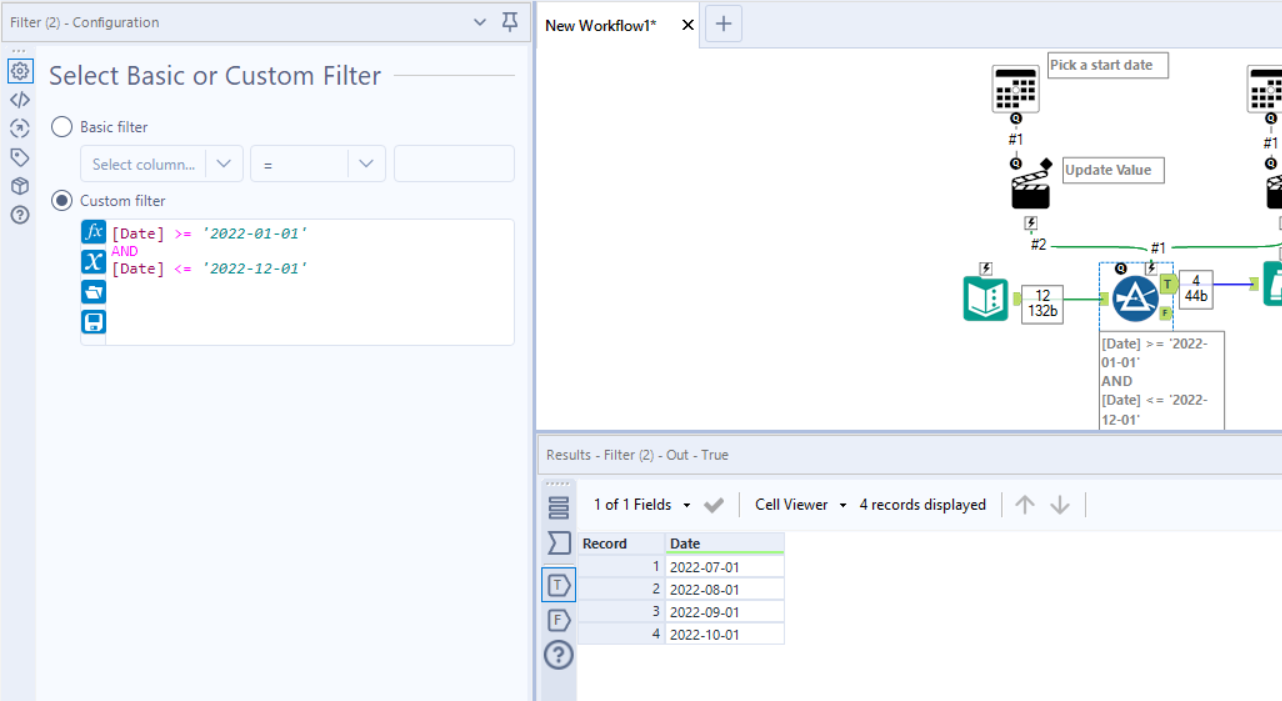1282x701 pixels.
Task: Select the Input Data tool on the canvas
Action: click(985, 298)
